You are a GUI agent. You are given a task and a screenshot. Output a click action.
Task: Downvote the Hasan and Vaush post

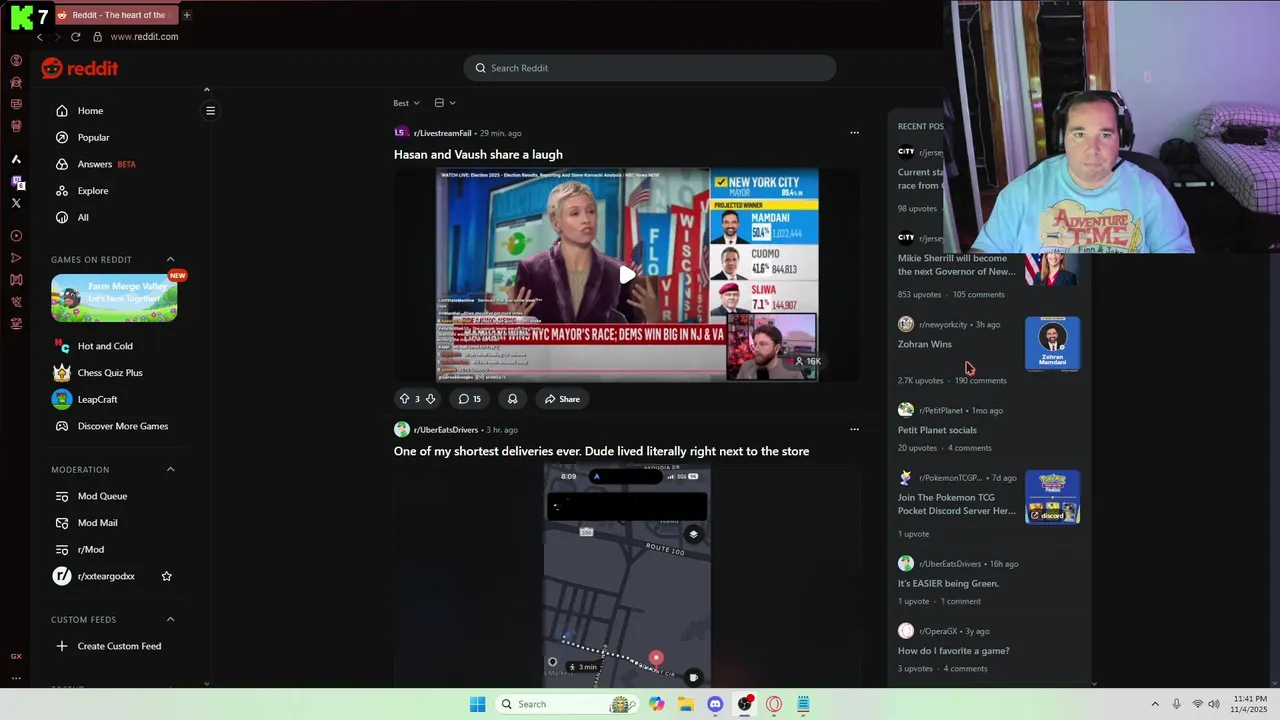point(430,399)
